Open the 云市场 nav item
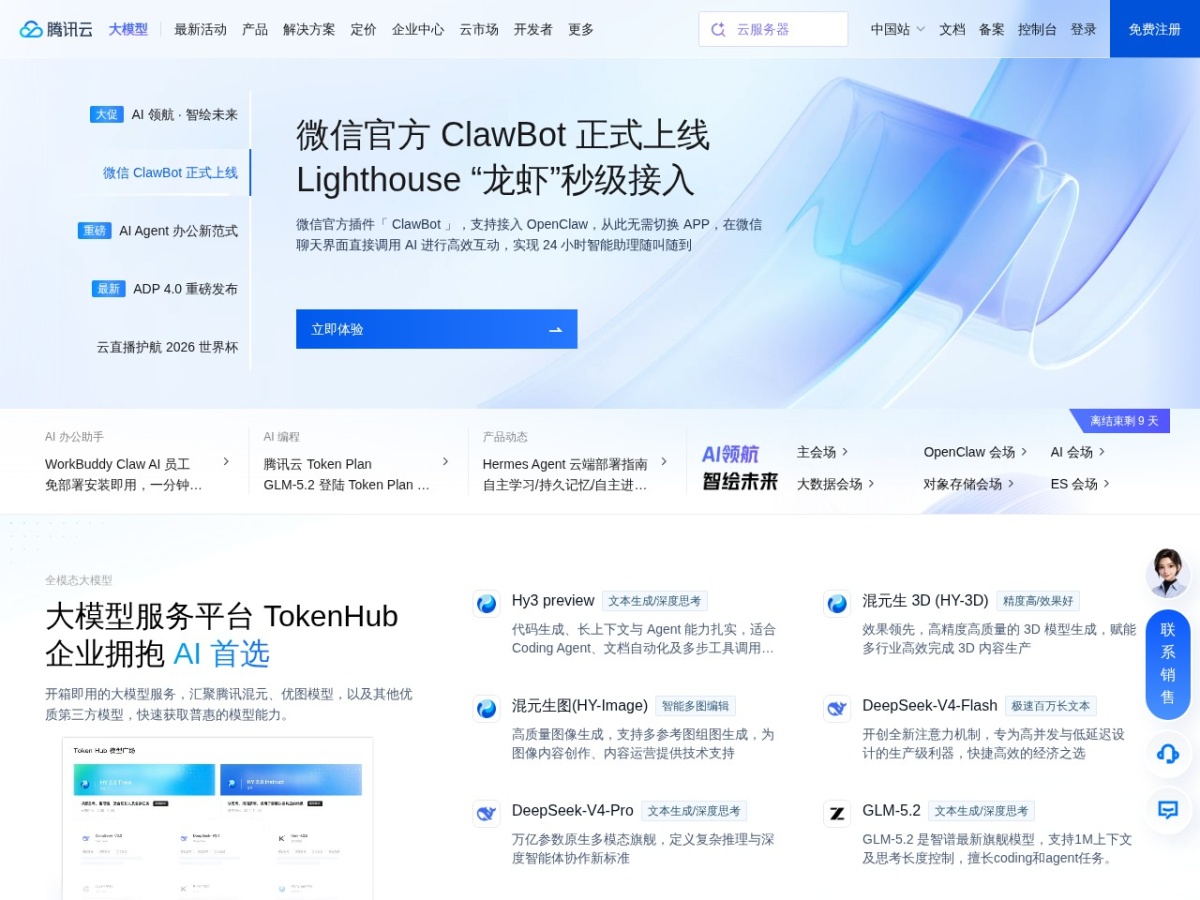Screen dimensions: 1200x900 coord(479,29)
